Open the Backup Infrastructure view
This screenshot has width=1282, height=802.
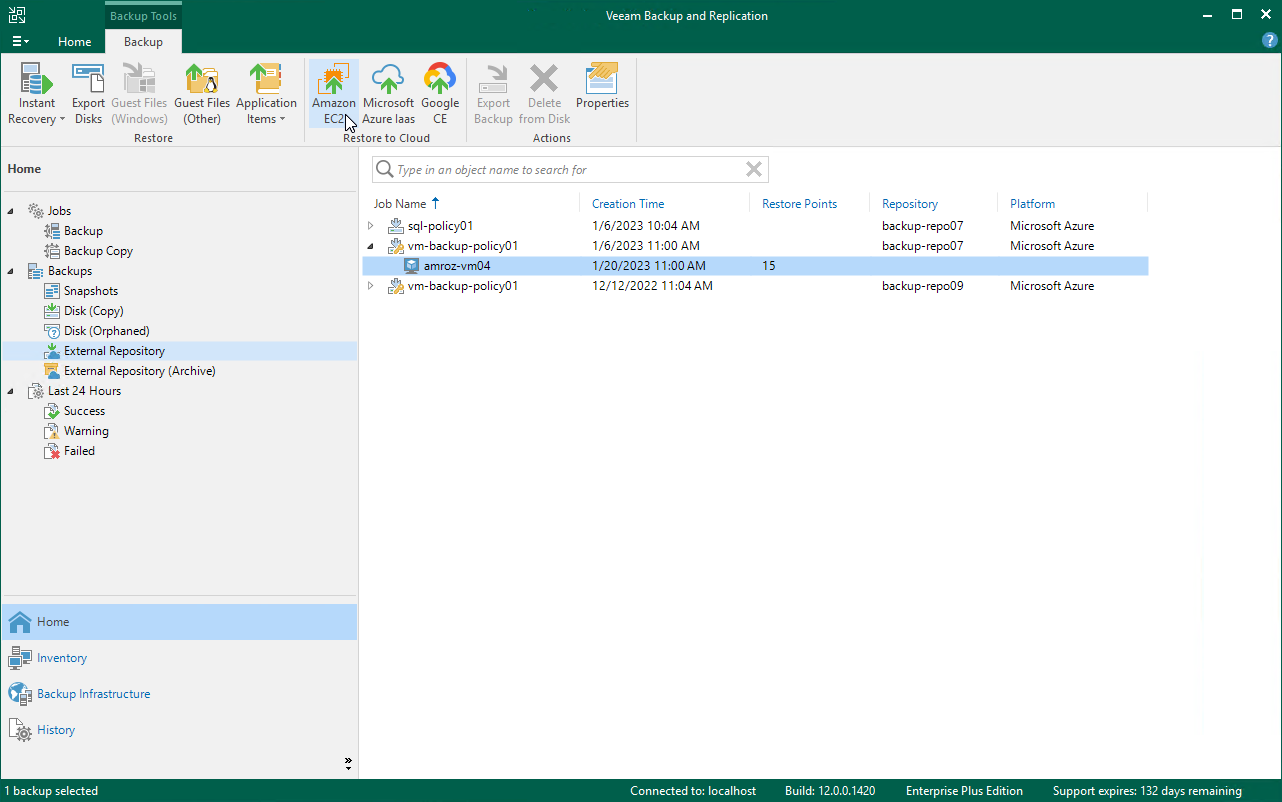pyautogui.click(x=93, y=694)
